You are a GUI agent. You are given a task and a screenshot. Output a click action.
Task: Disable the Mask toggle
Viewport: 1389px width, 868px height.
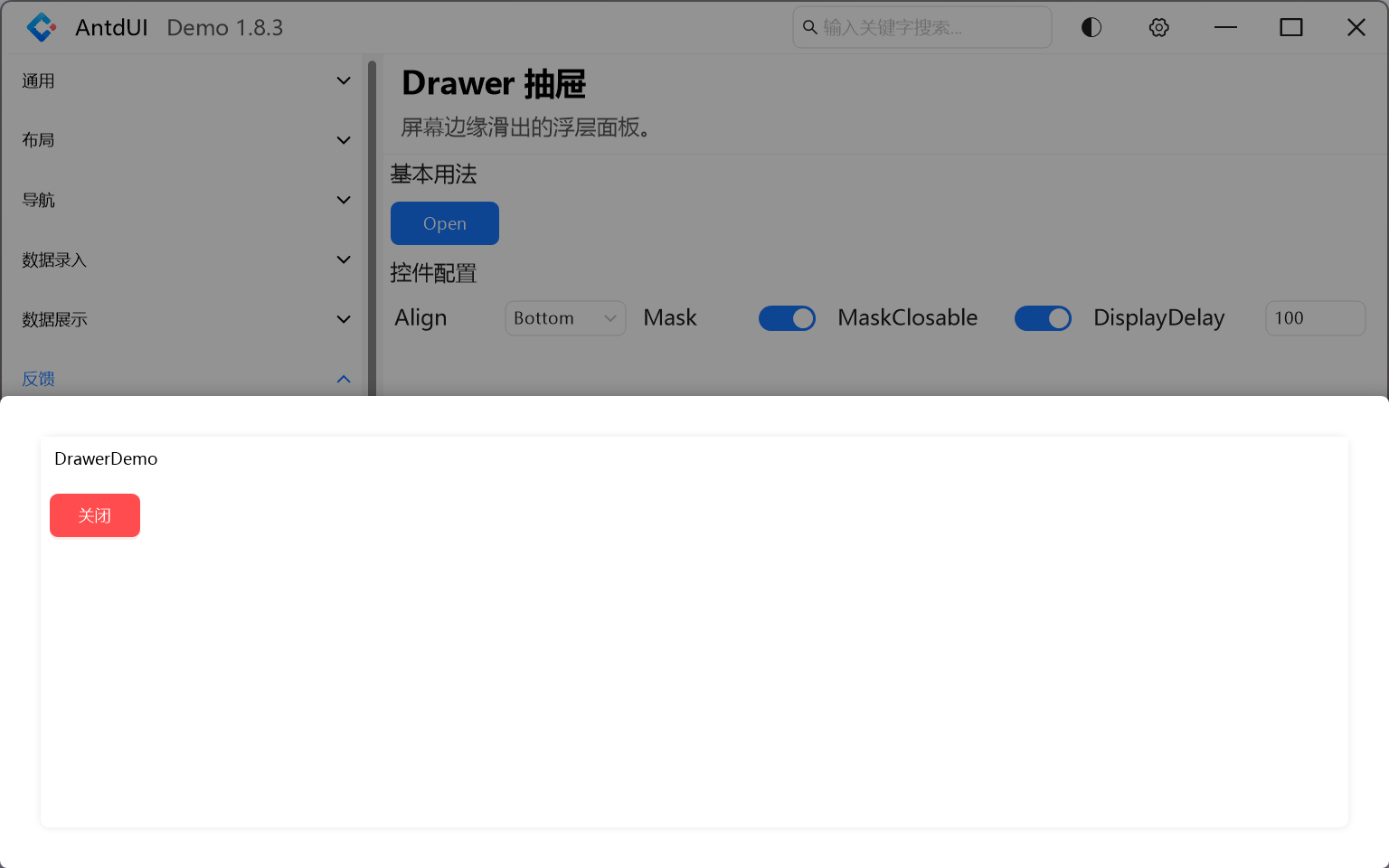(787, 318)
